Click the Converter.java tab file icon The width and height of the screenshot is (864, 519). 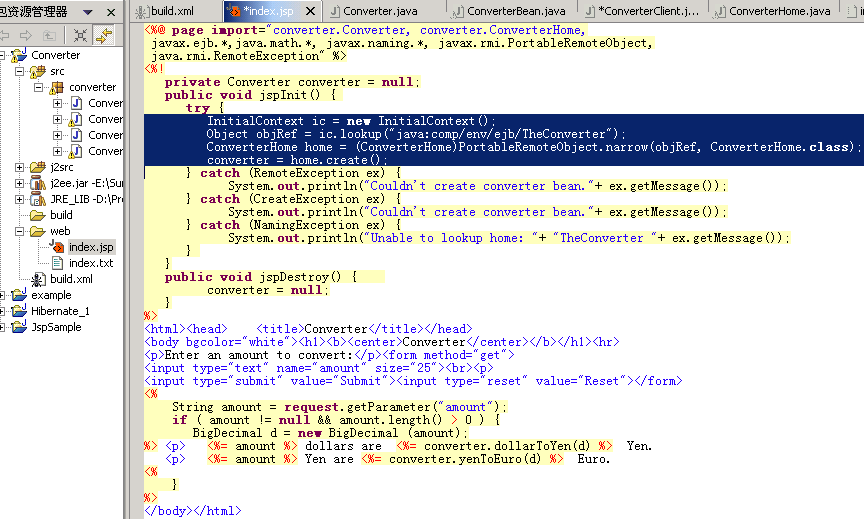tap(334, 12)
